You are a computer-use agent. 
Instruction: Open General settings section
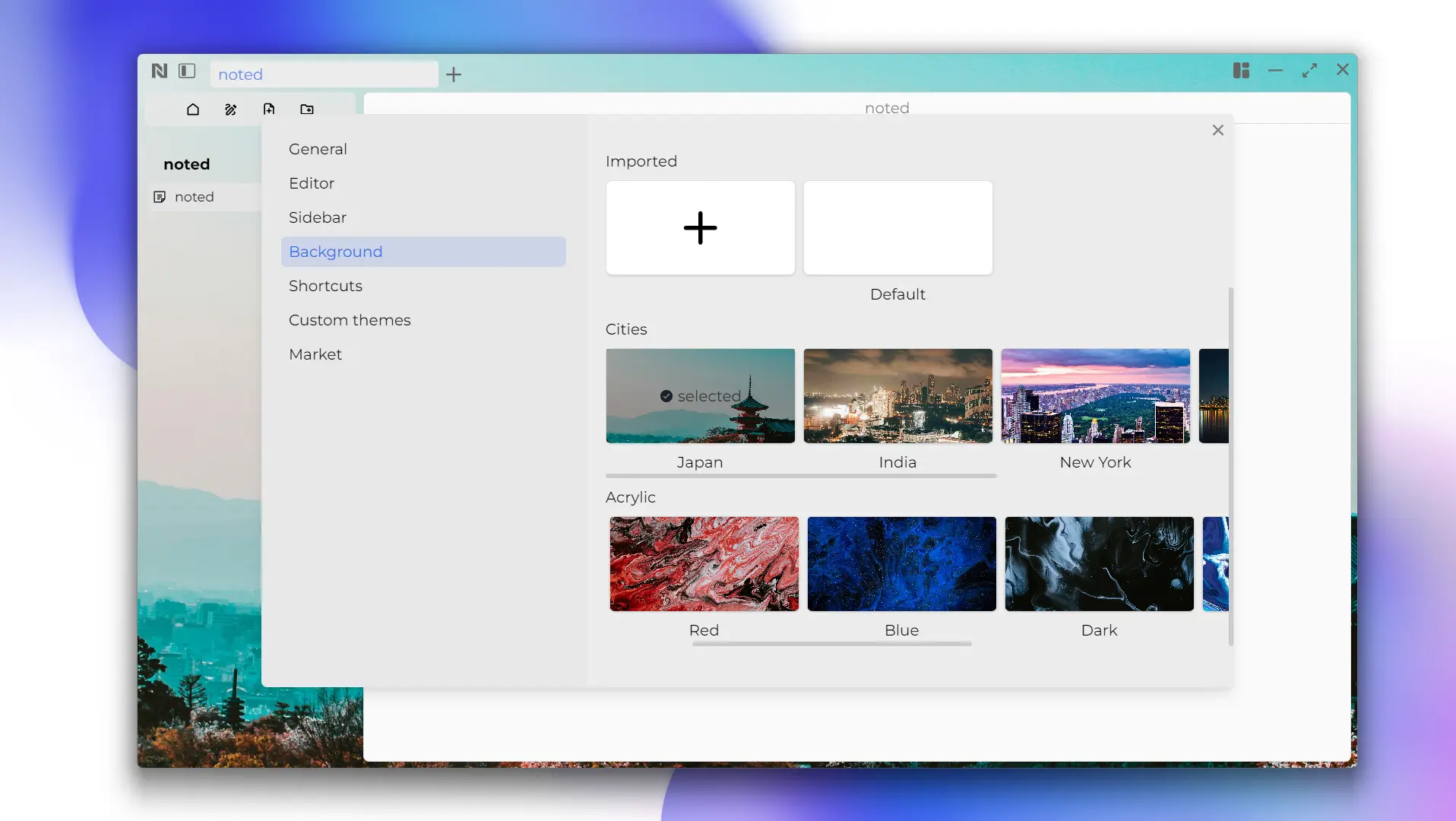[x=423, y=149]
